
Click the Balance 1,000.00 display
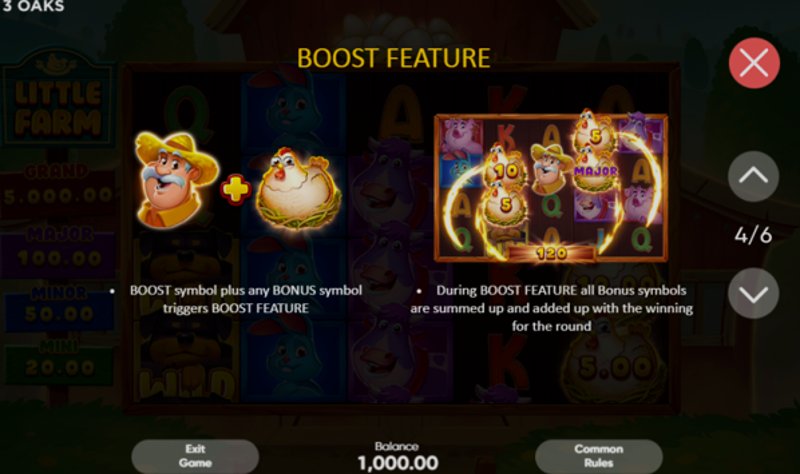(x=397, y=457)
